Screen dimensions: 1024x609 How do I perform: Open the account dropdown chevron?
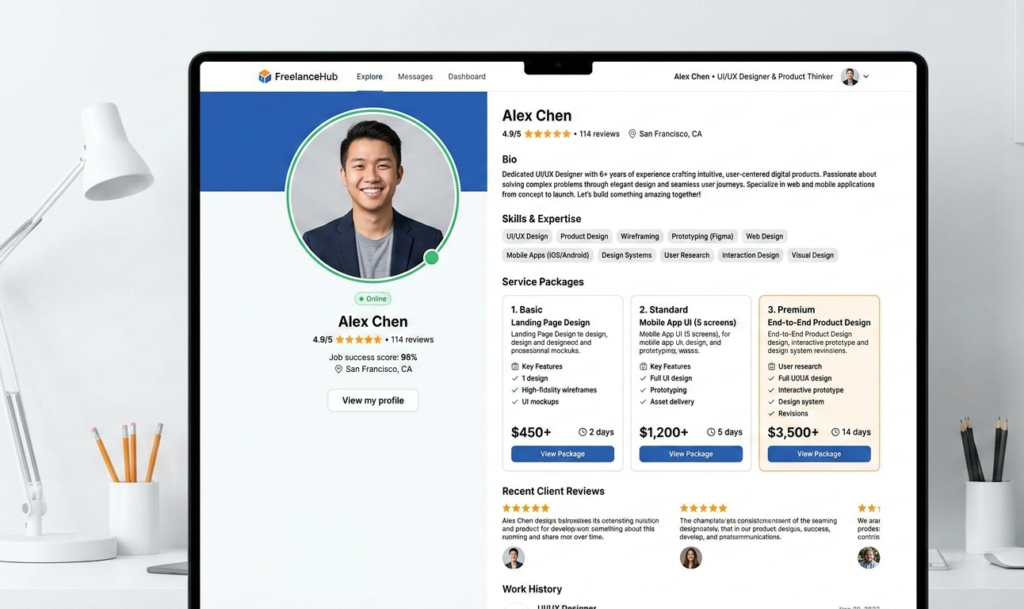pyautogui.click(x=866, y=77)
